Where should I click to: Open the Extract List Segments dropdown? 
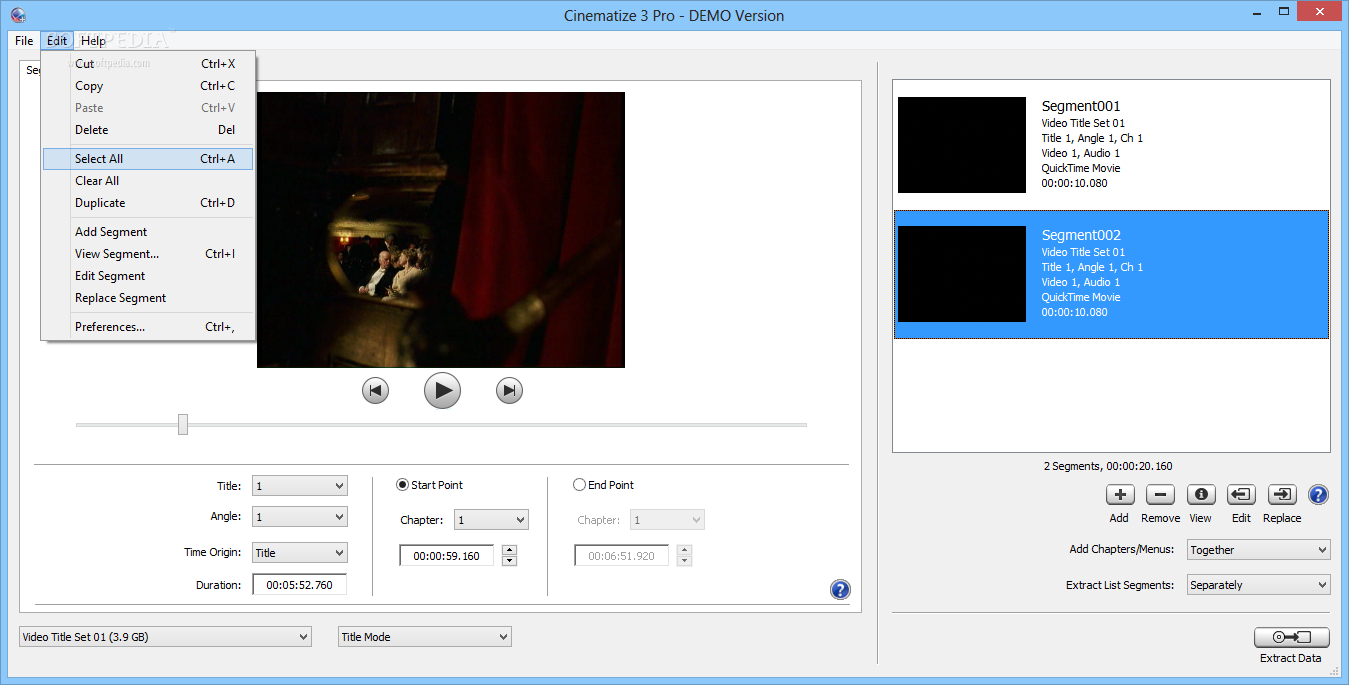(x=1258, y=585)
